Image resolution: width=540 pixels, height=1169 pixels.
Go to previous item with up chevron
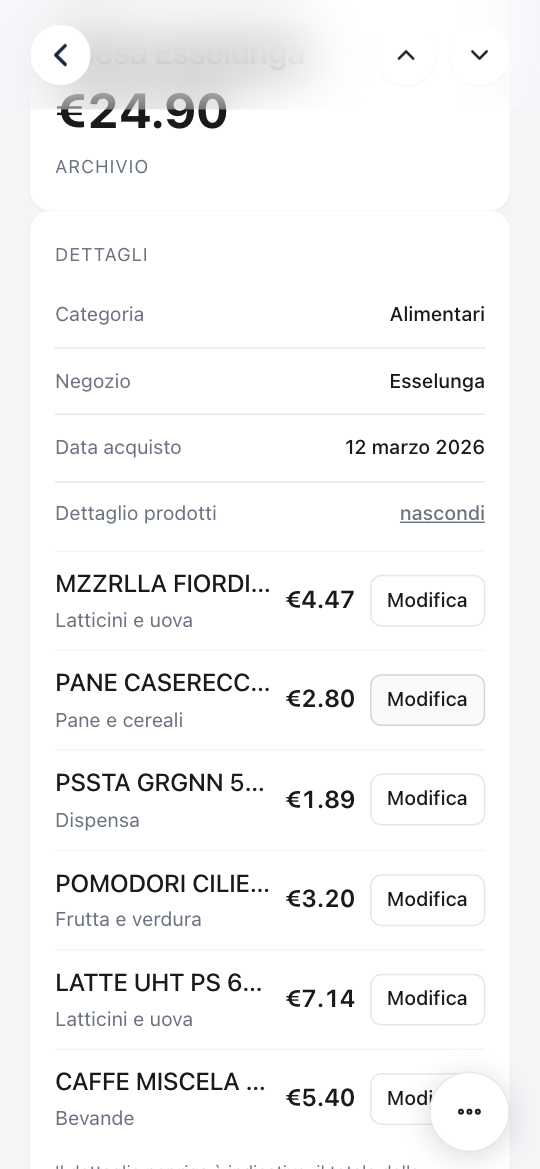[x=406, y=55]
